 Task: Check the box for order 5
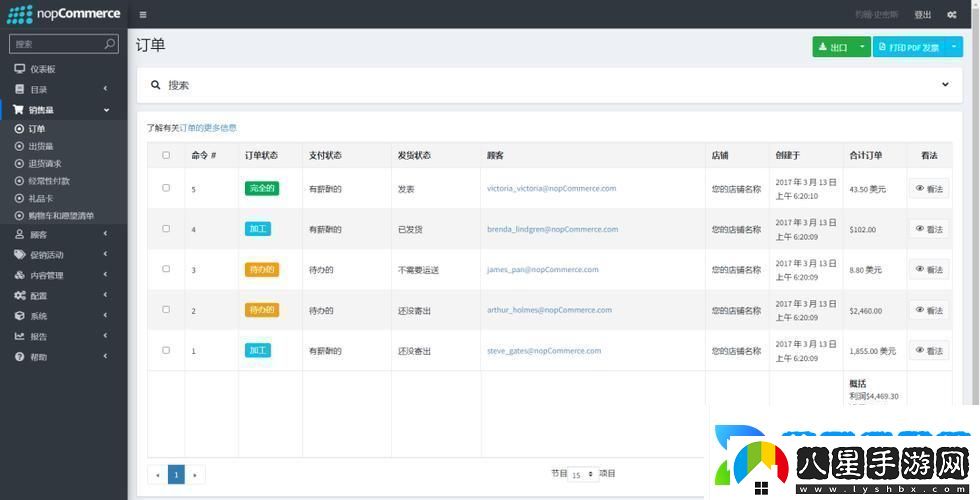coord(166,188)
